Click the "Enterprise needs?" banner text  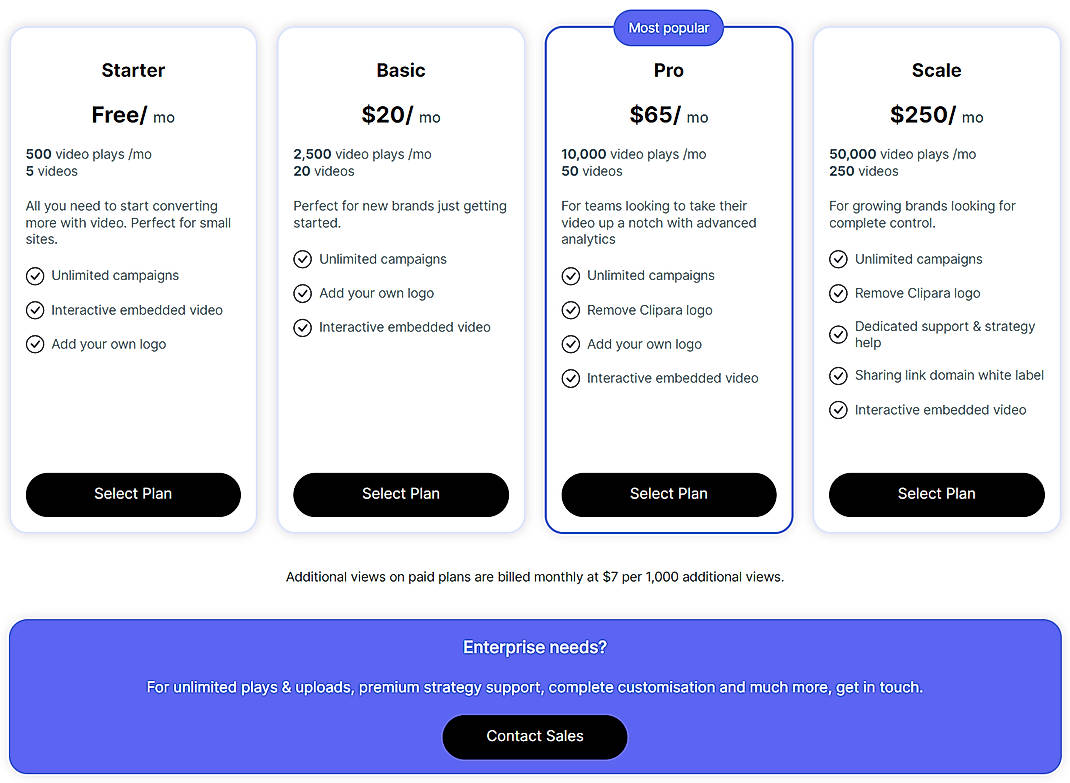click(x=534, y=647)
